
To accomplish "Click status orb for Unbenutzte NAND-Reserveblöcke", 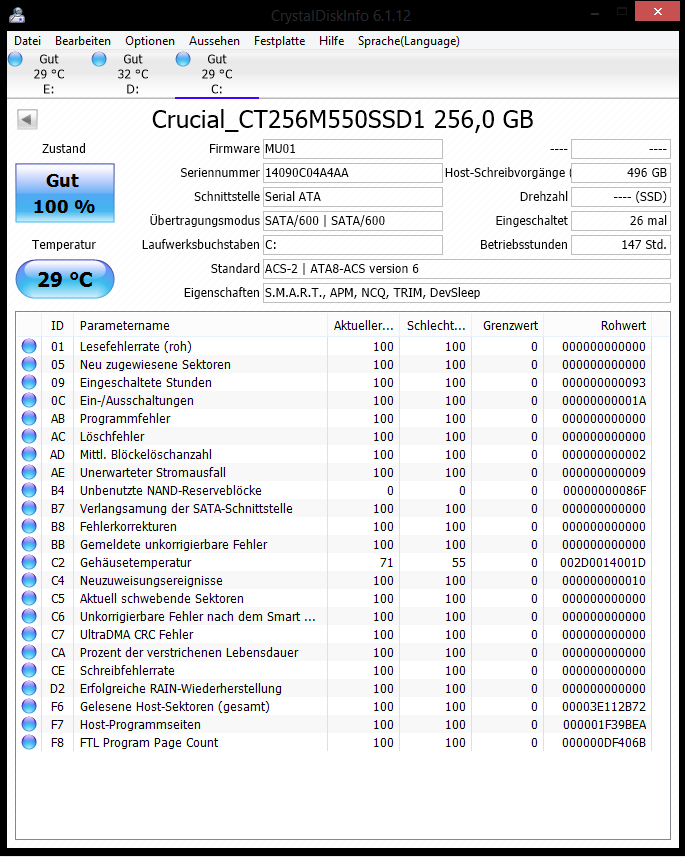I will point(29,490).
